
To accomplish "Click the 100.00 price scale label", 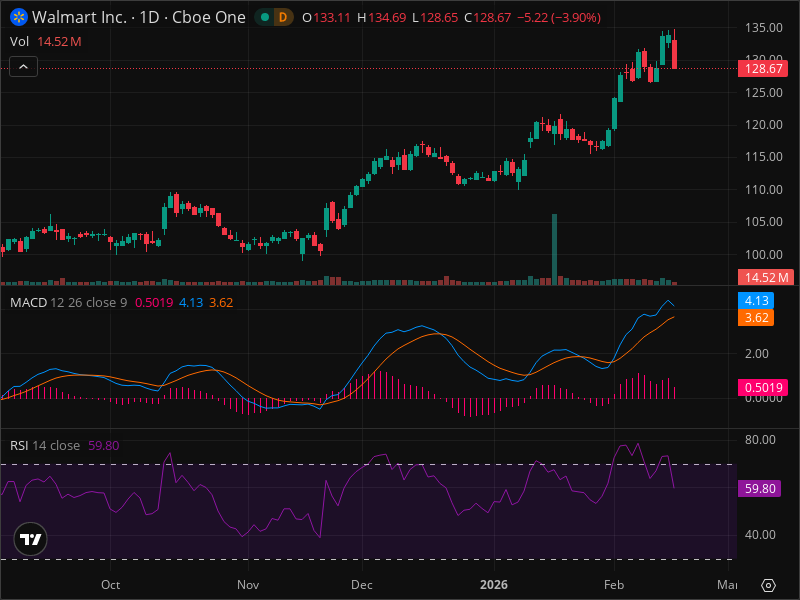I will click(x=763, y=254).
